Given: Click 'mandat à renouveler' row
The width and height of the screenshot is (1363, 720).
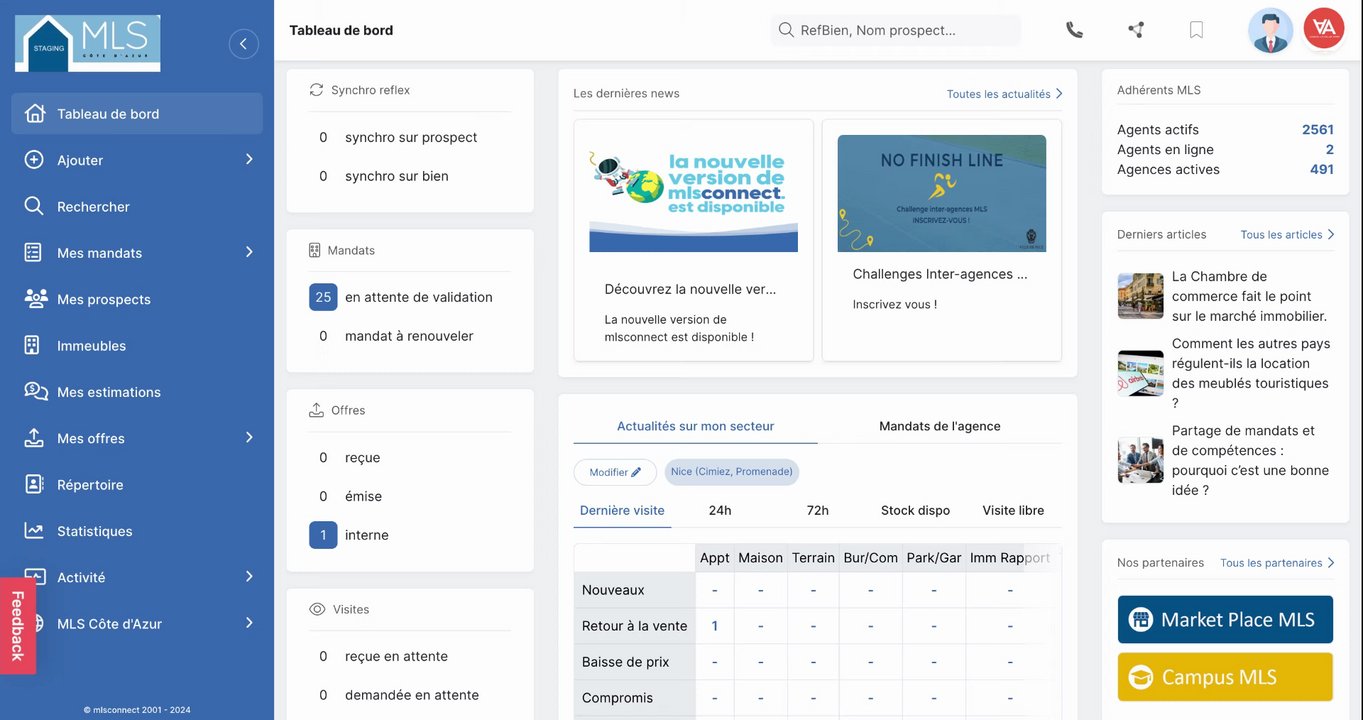Looking at the screenshot, I should tap(410, 336).
